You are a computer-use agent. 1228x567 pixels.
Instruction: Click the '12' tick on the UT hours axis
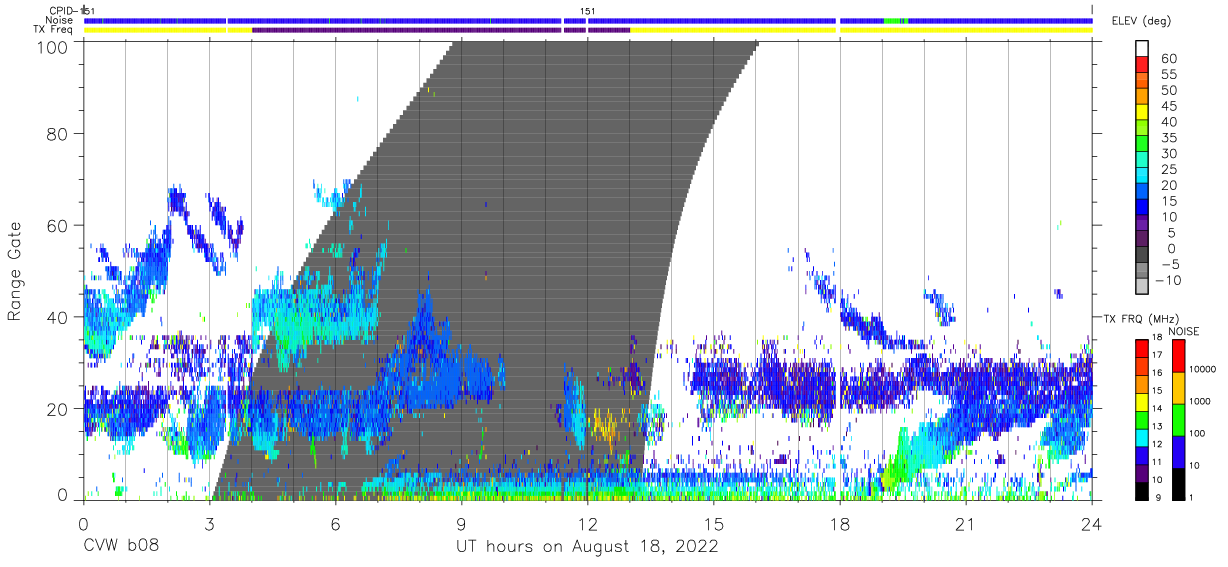[x=588, y=524]
